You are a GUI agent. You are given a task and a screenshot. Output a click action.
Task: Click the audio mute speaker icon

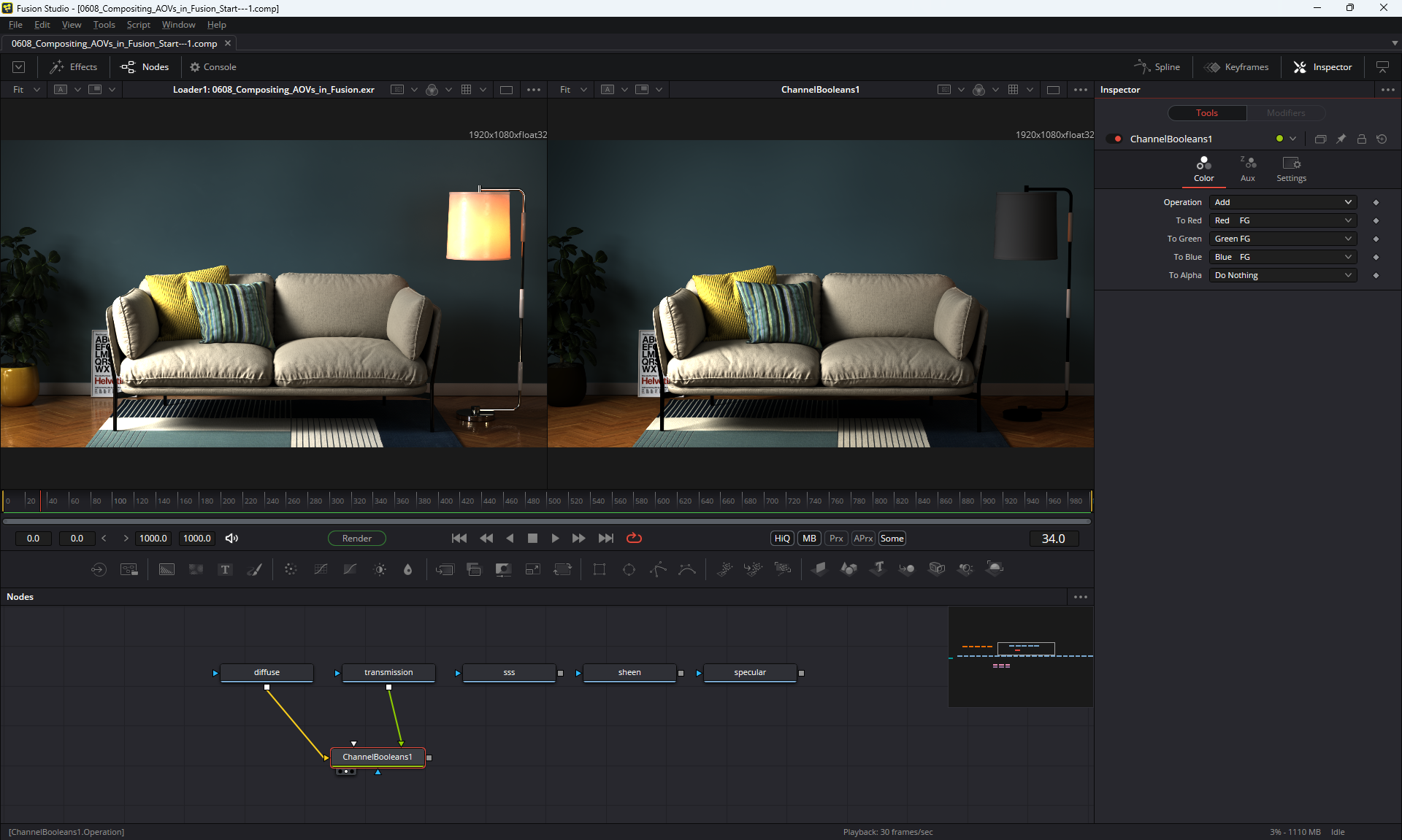click(231, 539)
